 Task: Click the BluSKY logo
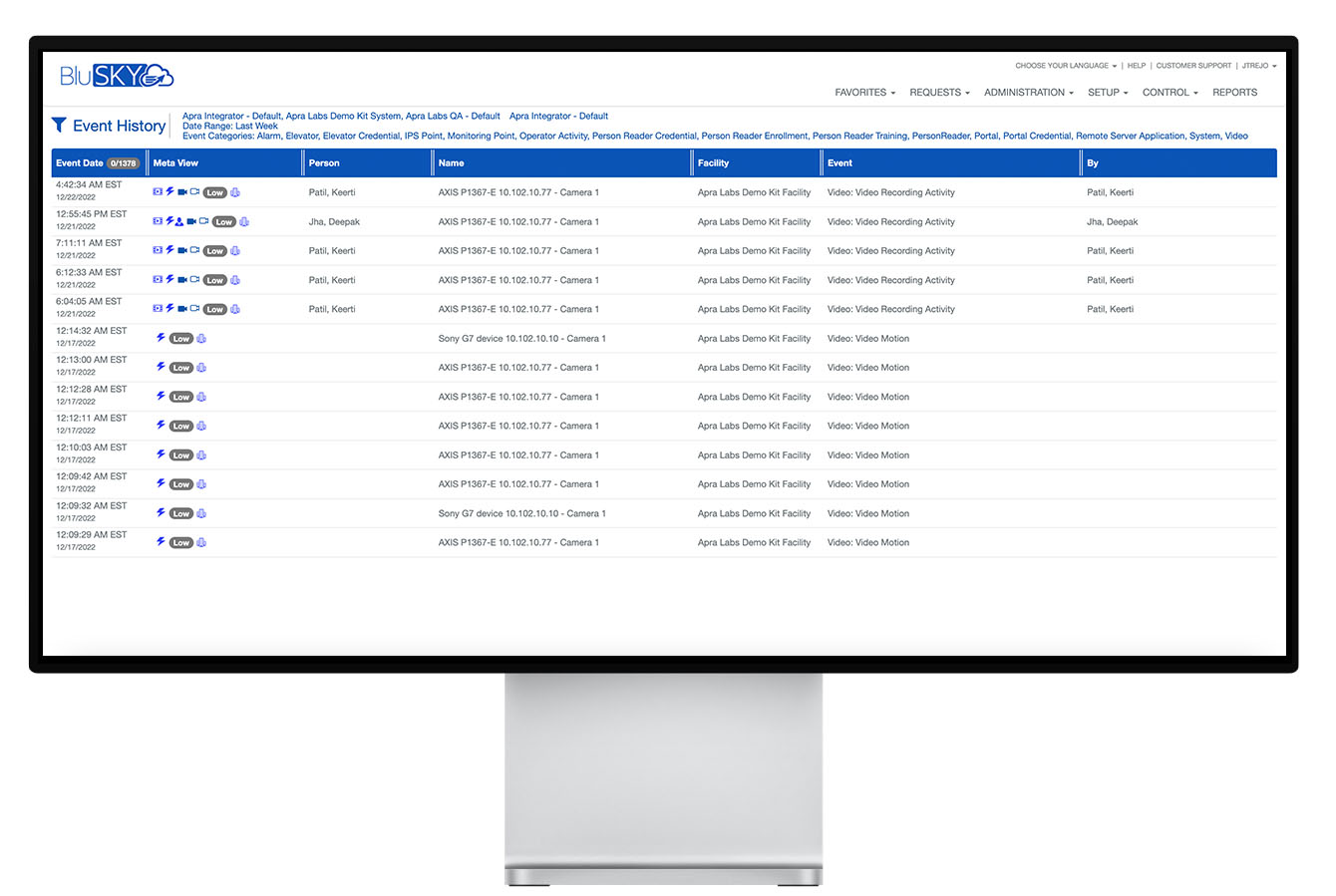point(117,76)
